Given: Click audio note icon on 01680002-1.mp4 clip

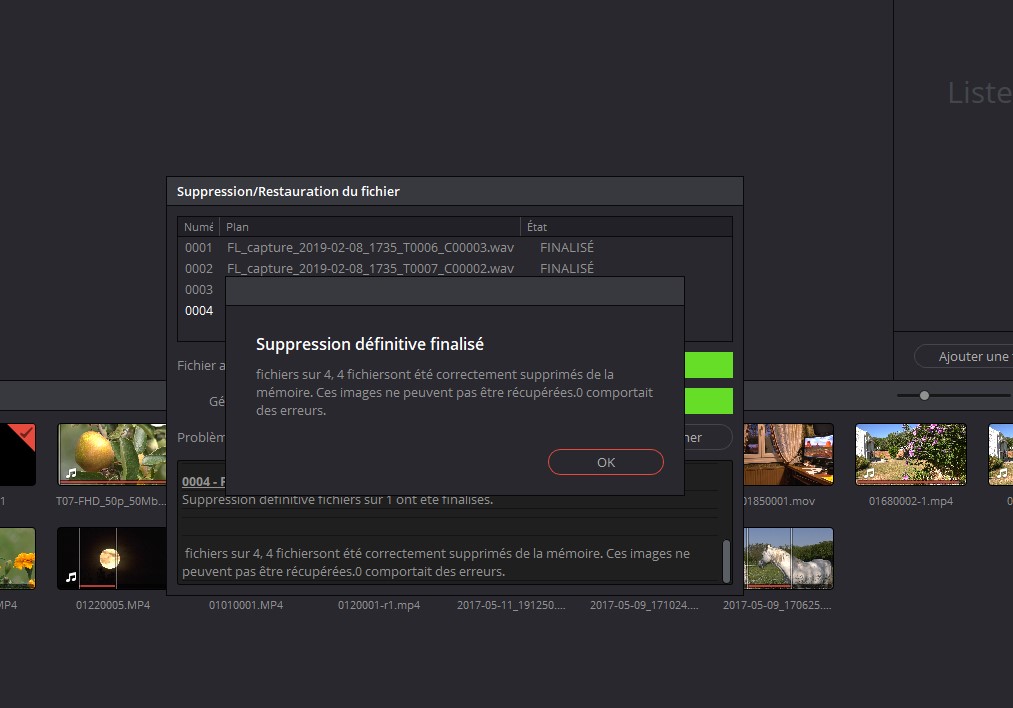Looking at the screenshot, I should click(x=868, y=471).
